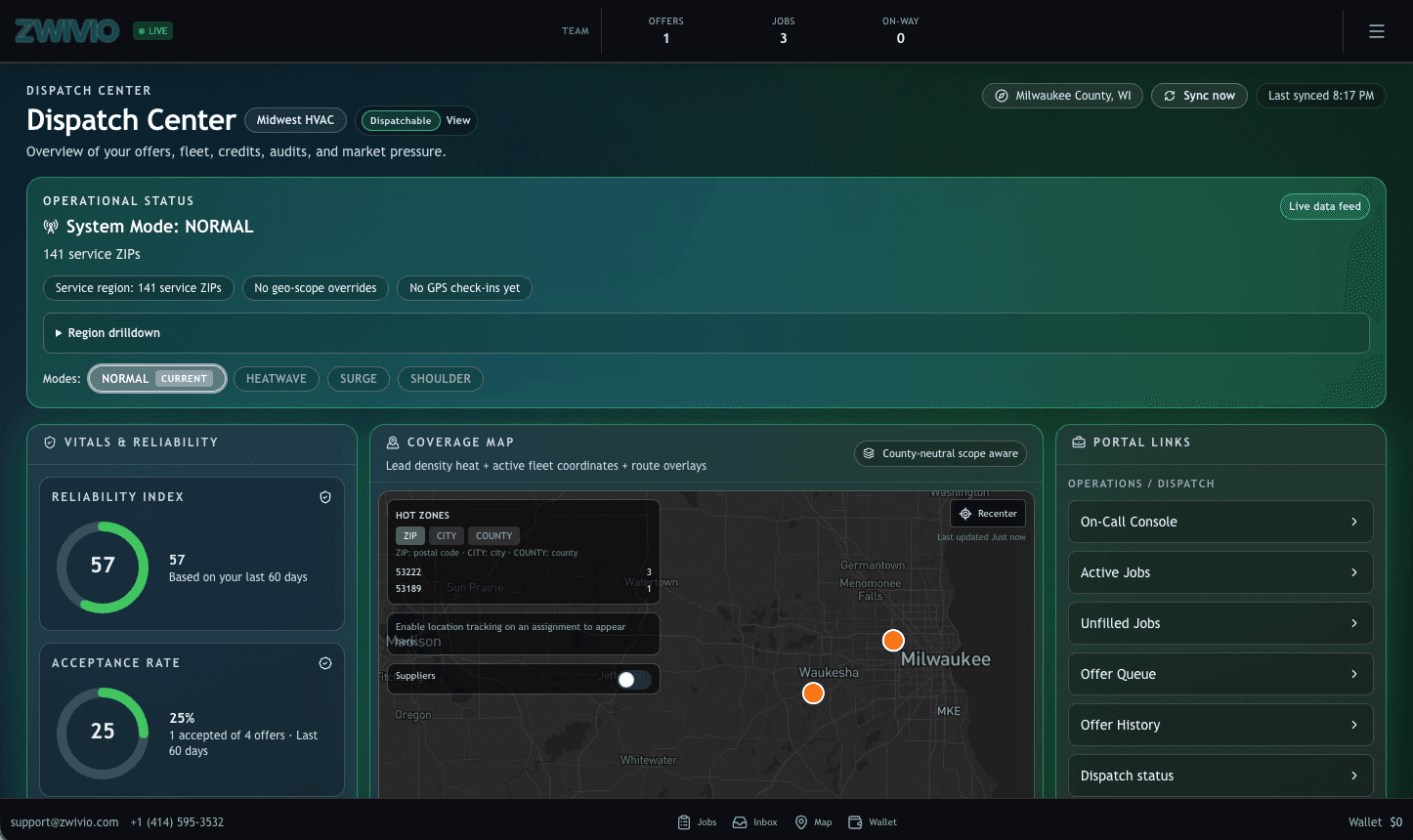Open the hamburger menu icon
1413x840 pixels.
pos(1376,31)
